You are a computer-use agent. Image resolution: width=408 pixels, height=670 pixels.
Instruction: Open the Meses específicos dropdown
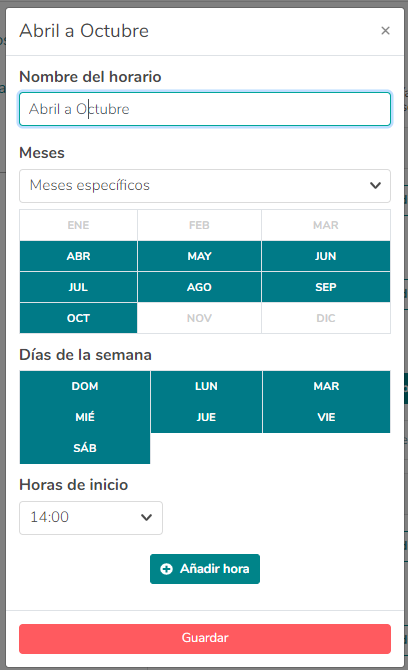[x=205, y=186]
